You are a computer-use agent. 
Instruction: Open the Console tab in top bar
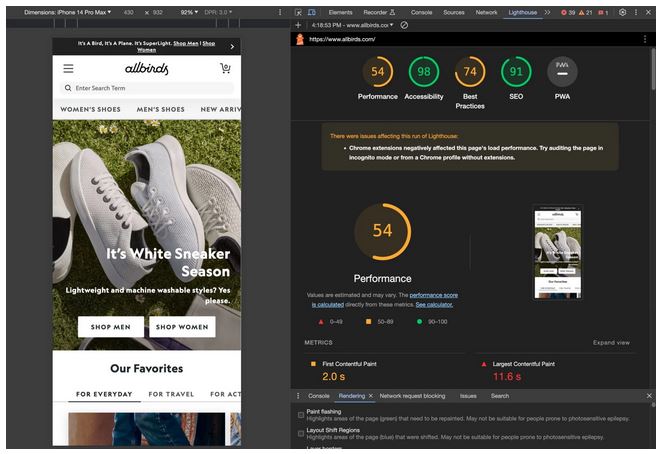pos(422,12)
